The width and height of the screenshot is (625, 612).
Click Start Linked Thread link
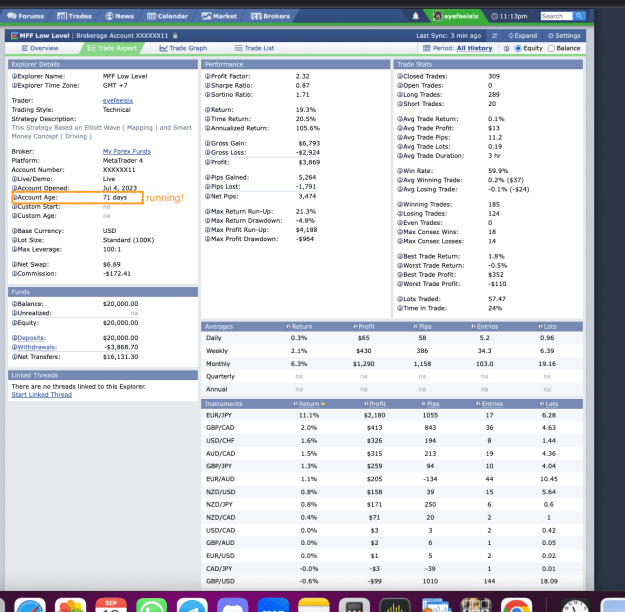[42, 394]
